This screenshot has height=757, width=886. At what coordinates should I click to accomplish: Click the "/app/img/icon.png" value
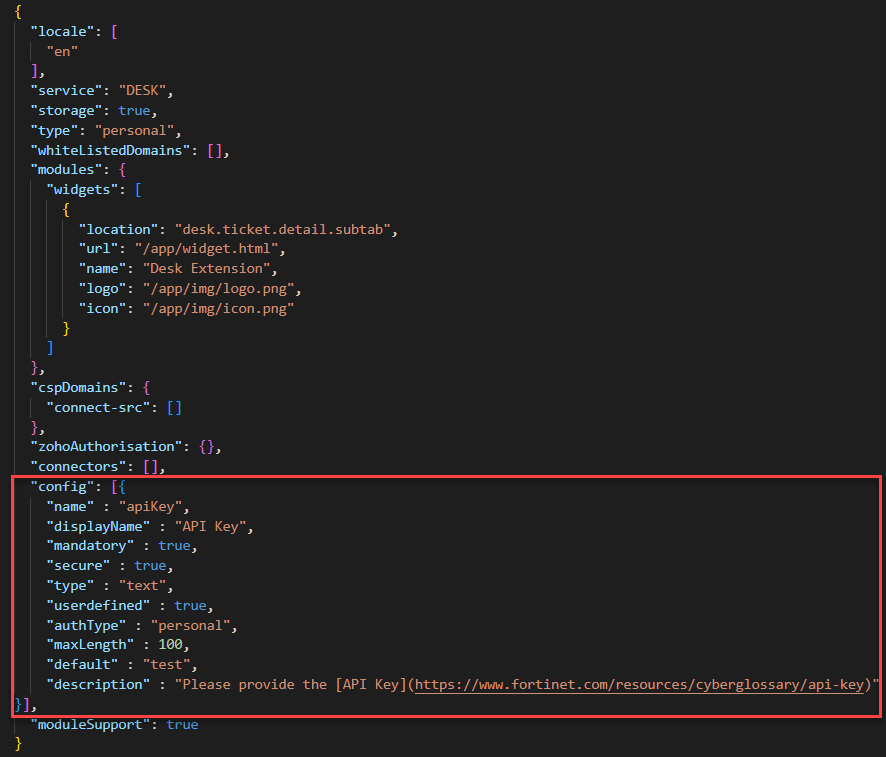click(x=218, y=308)
